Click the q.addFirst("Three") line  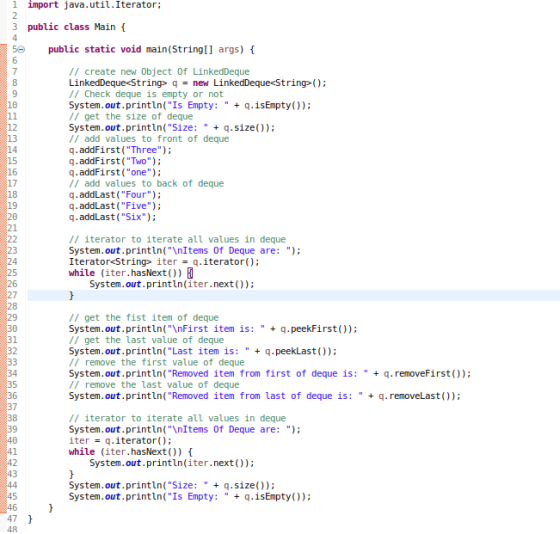[x=120, y=150]
